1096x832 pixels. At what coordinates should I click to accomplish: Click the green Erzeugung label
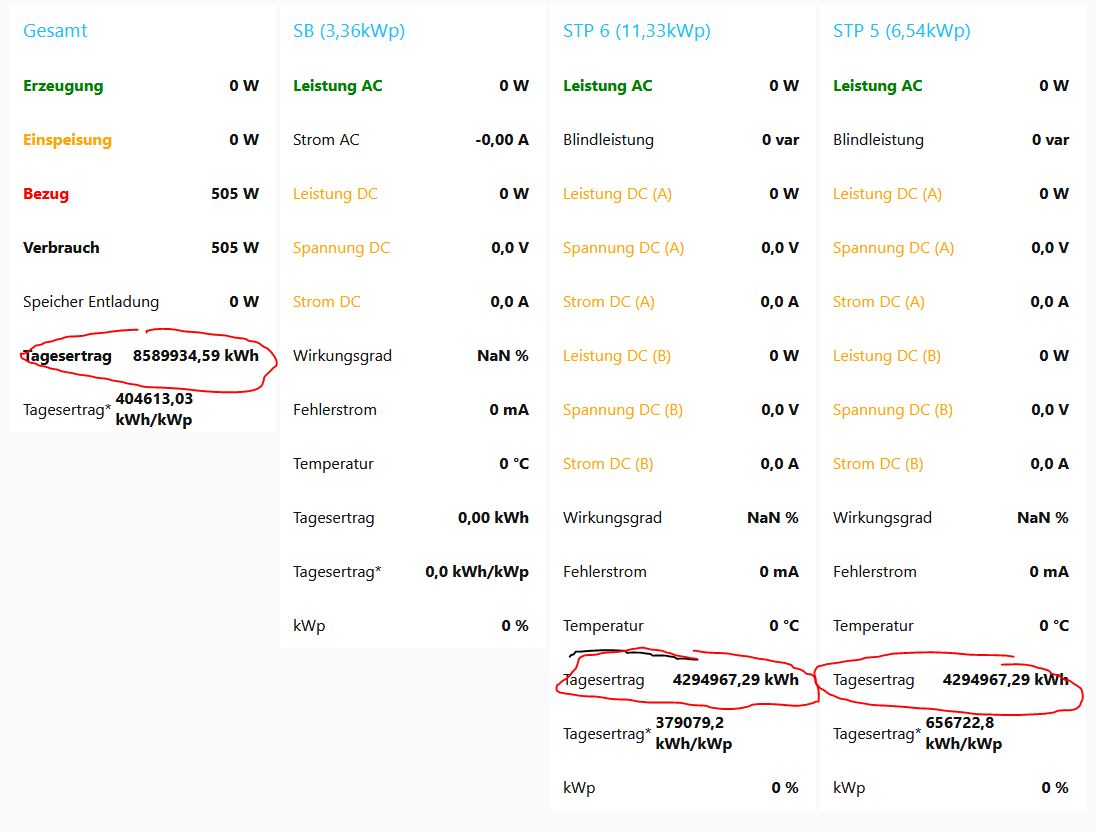click(x=63, y=86)
